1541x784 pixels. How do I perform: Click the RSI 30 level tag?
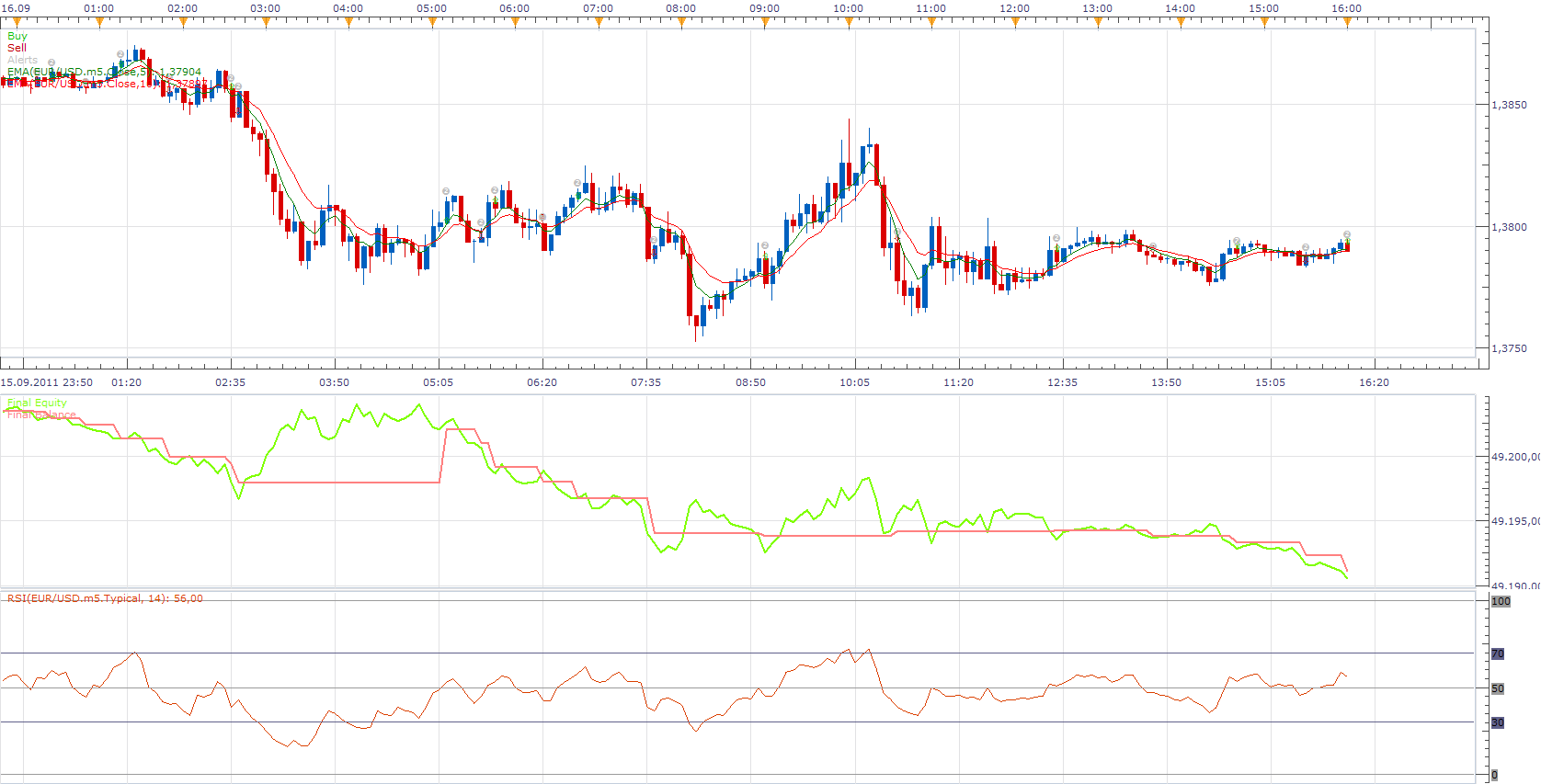point(1498,722)
